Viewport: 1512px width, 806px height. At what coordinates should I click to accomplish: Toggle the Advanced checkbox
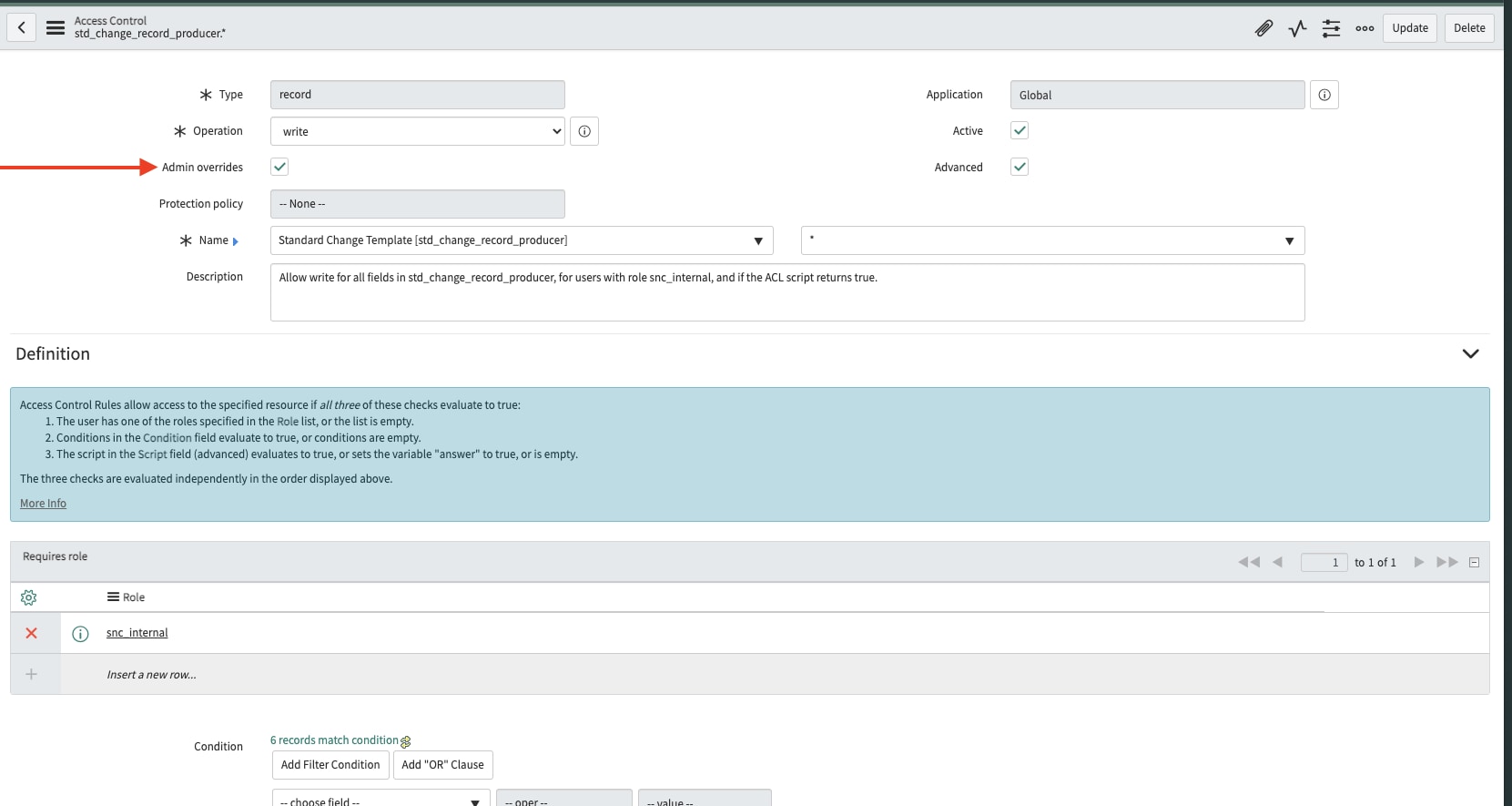pos(1020,167)
